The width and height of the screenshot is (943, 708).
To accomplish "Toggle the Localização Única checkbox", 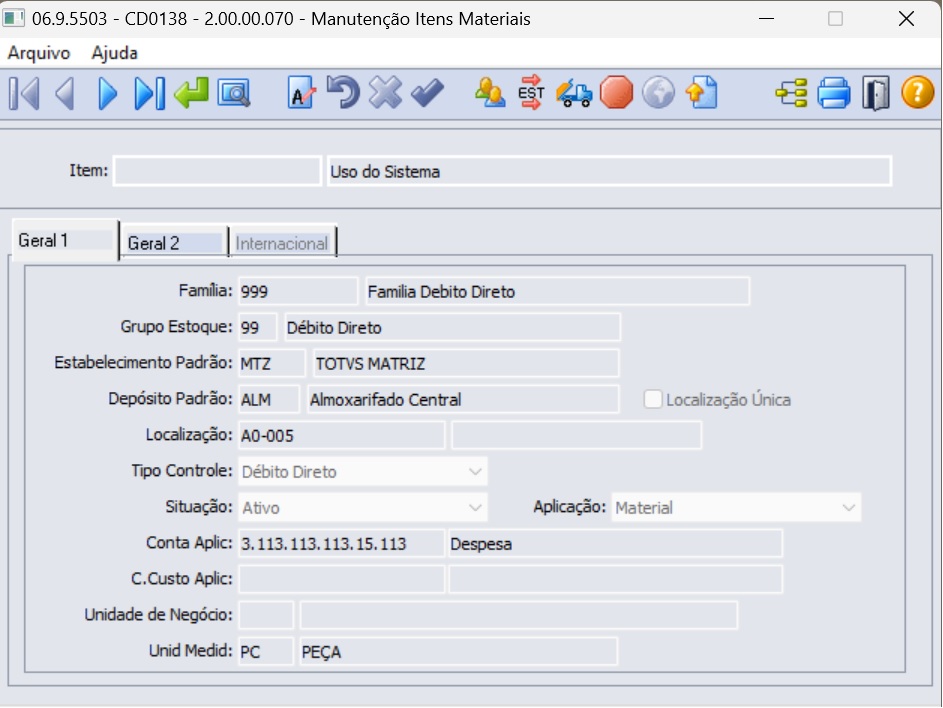I will pyautogui.click(x=653, y=399).
